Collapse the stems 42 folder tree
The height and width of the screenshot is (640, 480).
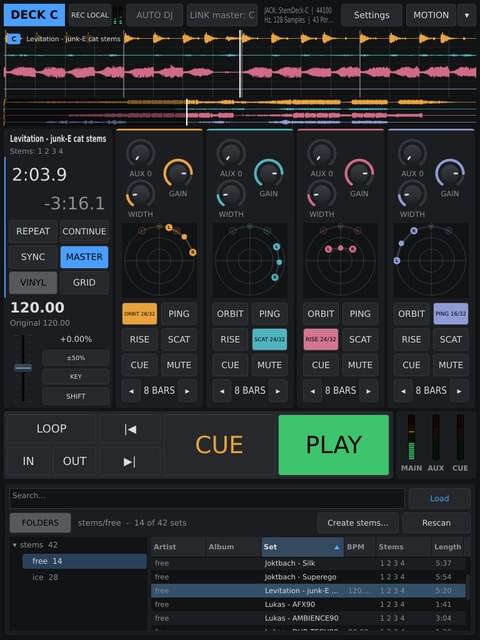tap(15, 545)
